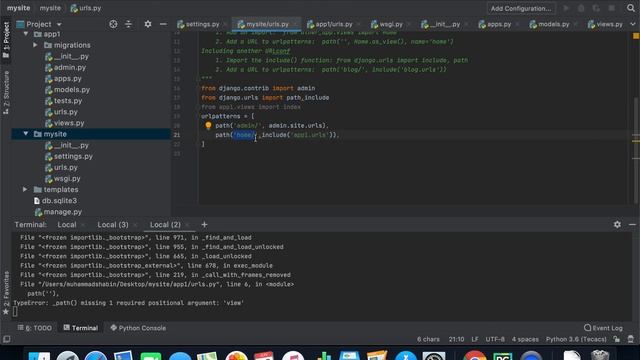
Task: Expand the templates folder
Action: (x=25, y=189)
